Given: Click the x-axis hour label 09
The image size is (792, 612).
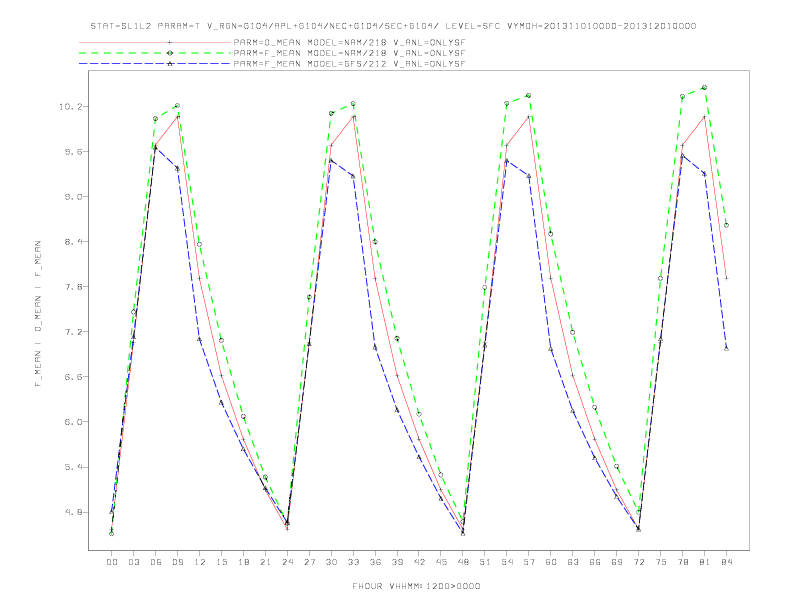Looking at the screenshot, I should coord(178,562).
